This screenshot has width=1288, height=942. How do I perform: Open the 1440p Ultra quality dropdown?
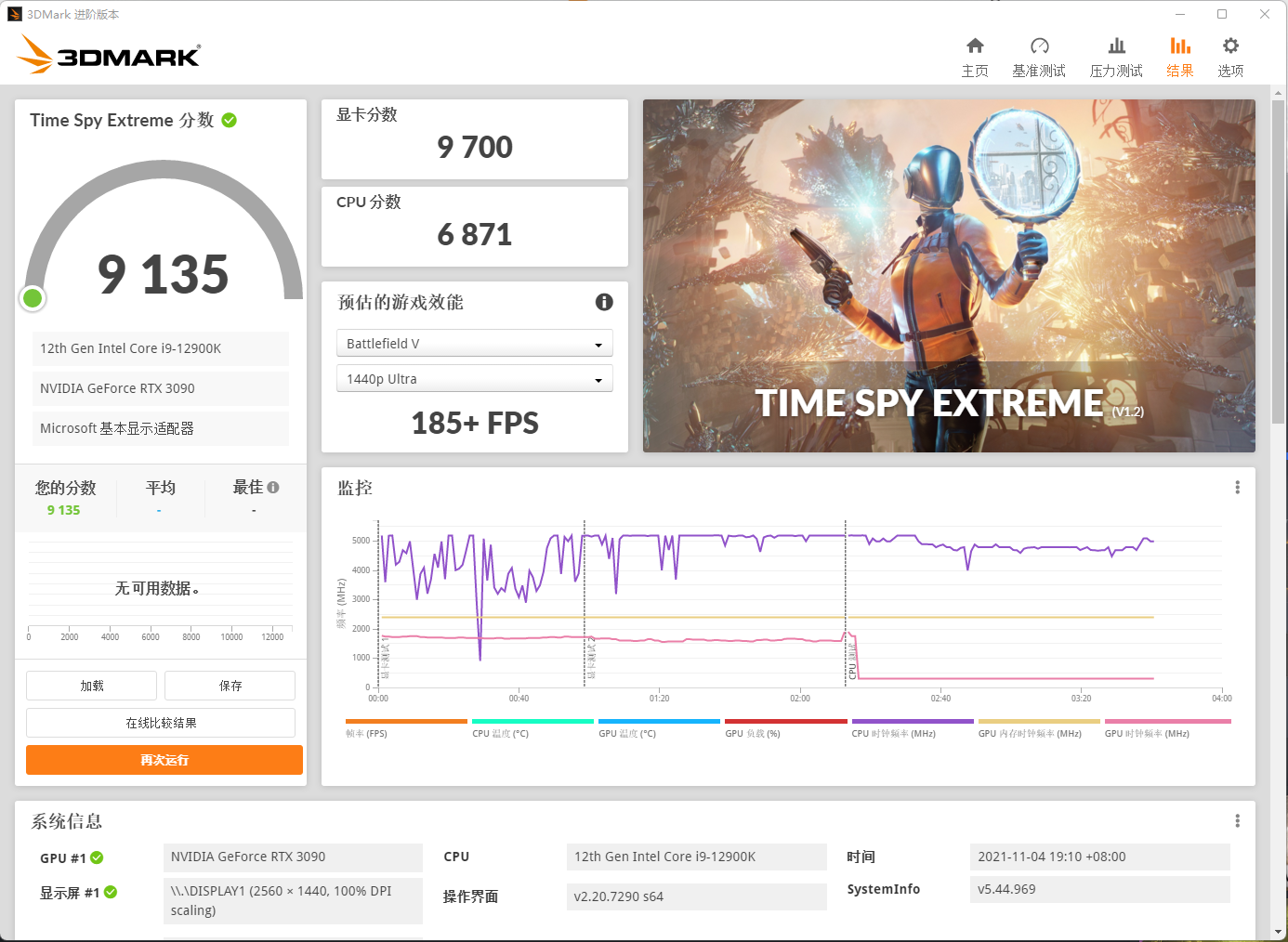[x=474, y=378]
